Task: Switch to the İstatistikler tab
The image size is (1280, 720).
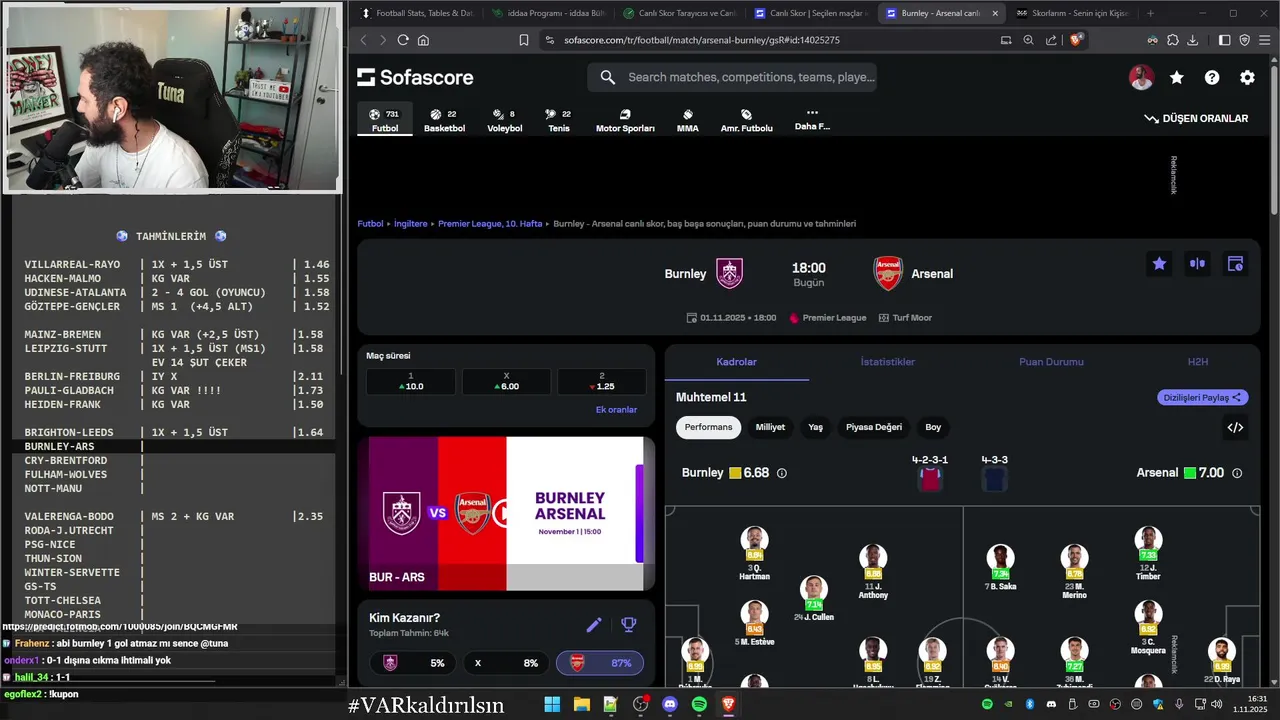Action: [887, 362]
